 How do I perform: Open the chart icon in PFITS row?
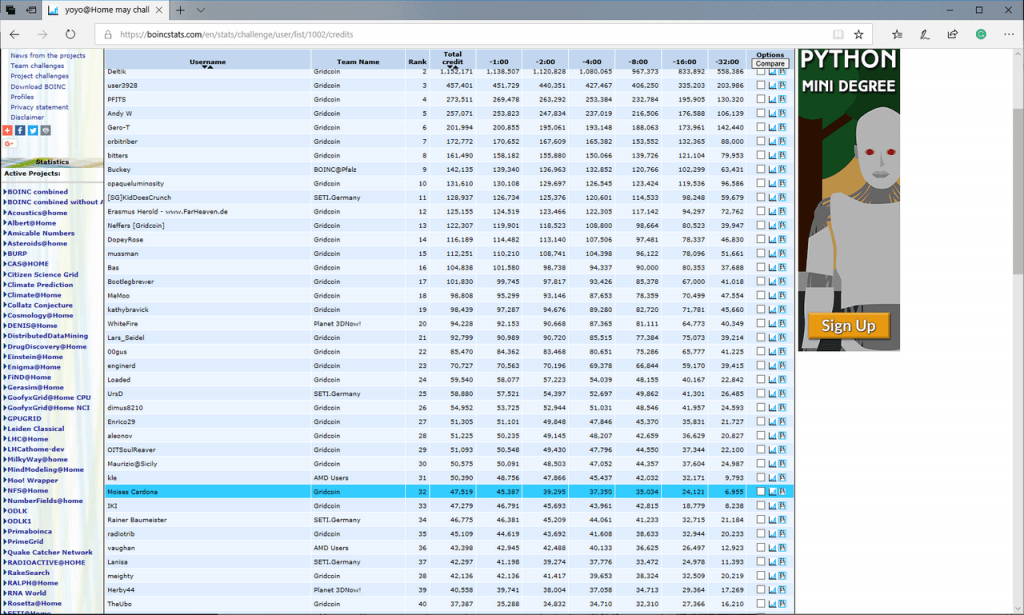(x=773, y=99)
